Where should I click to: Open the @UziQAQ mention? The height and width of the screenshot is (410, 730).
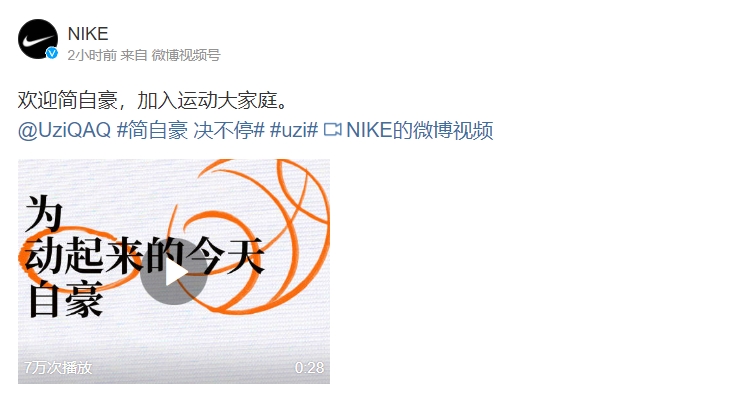pyautogui.click(x=64, y=130)
